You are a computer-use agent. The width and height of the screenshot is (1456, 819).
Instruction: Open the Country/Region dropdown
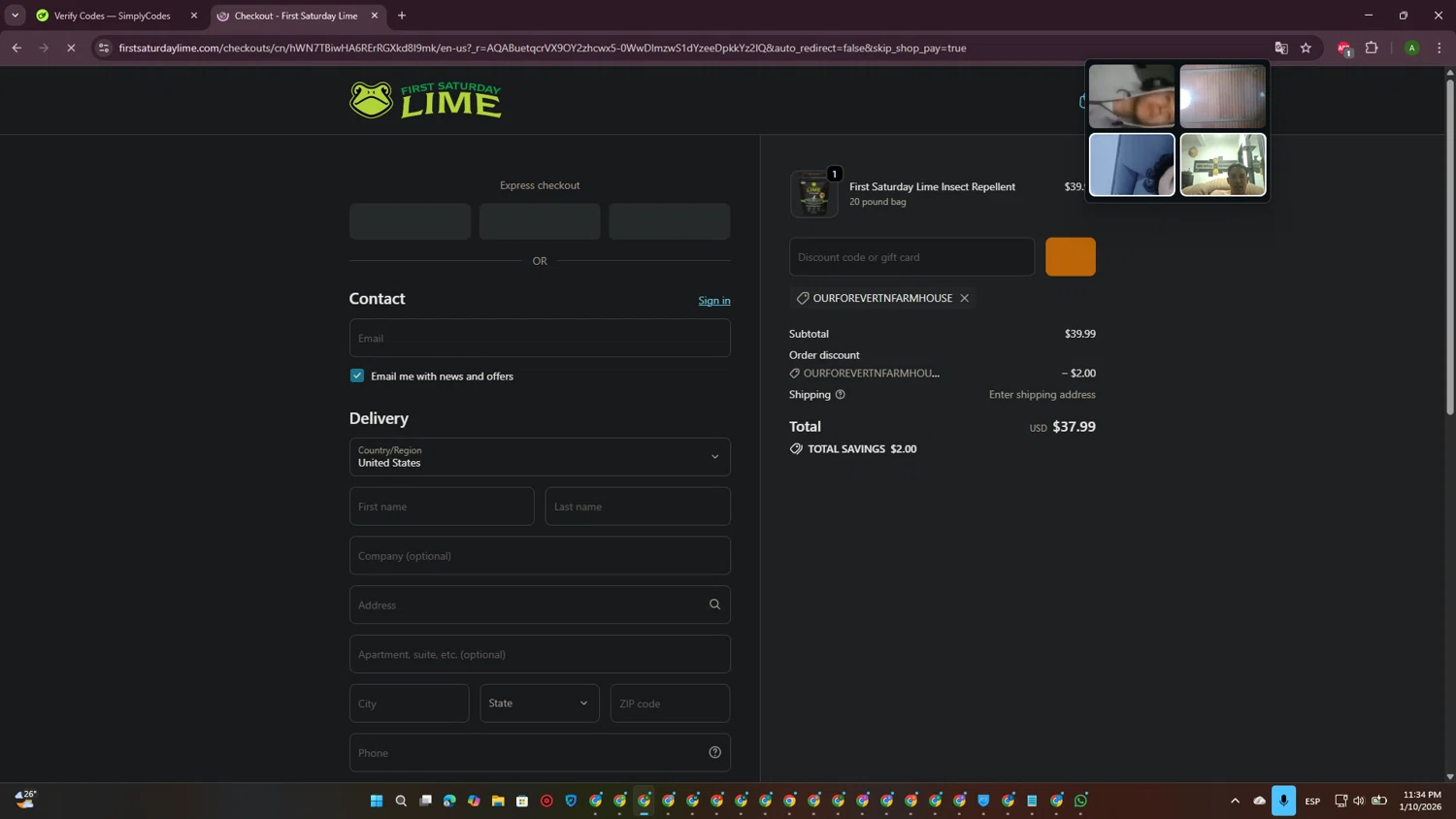click(x=540, y=456)
